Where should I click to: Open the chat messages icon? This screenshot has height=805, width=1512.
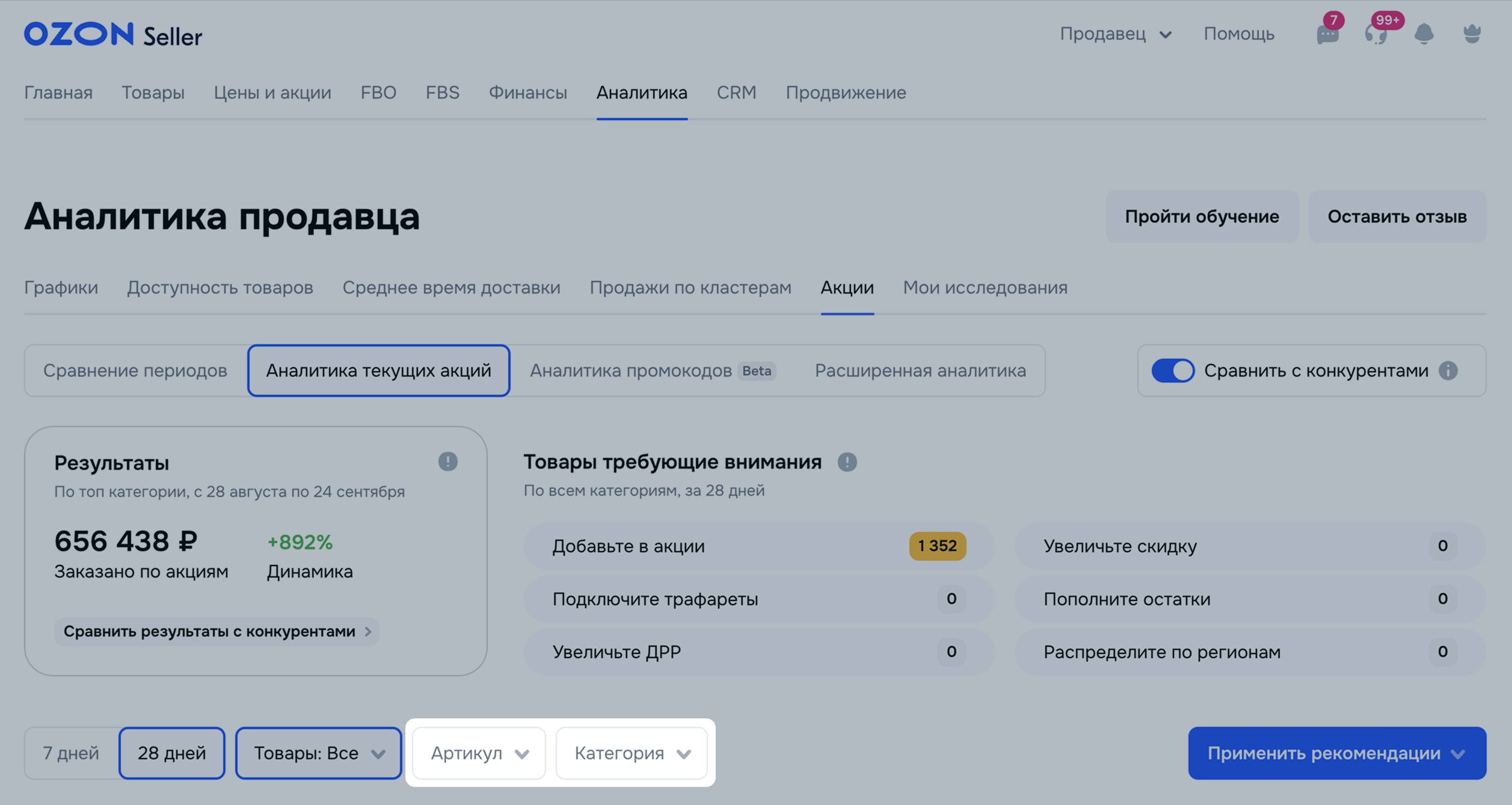(1327, 34)
